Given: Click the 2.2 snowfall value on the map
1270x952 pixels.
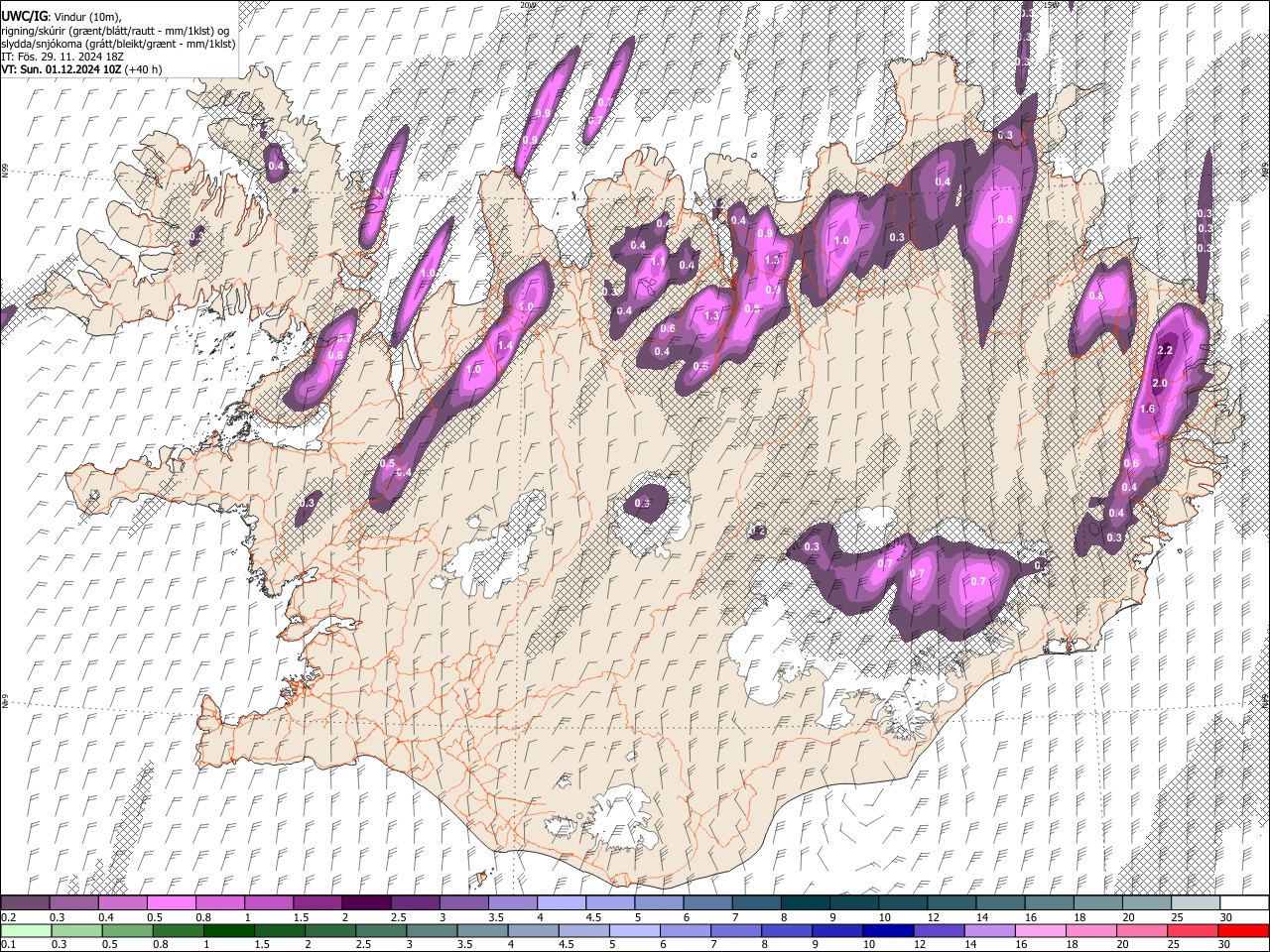Looking at the screenshot, I should (x=1166, y=350).
